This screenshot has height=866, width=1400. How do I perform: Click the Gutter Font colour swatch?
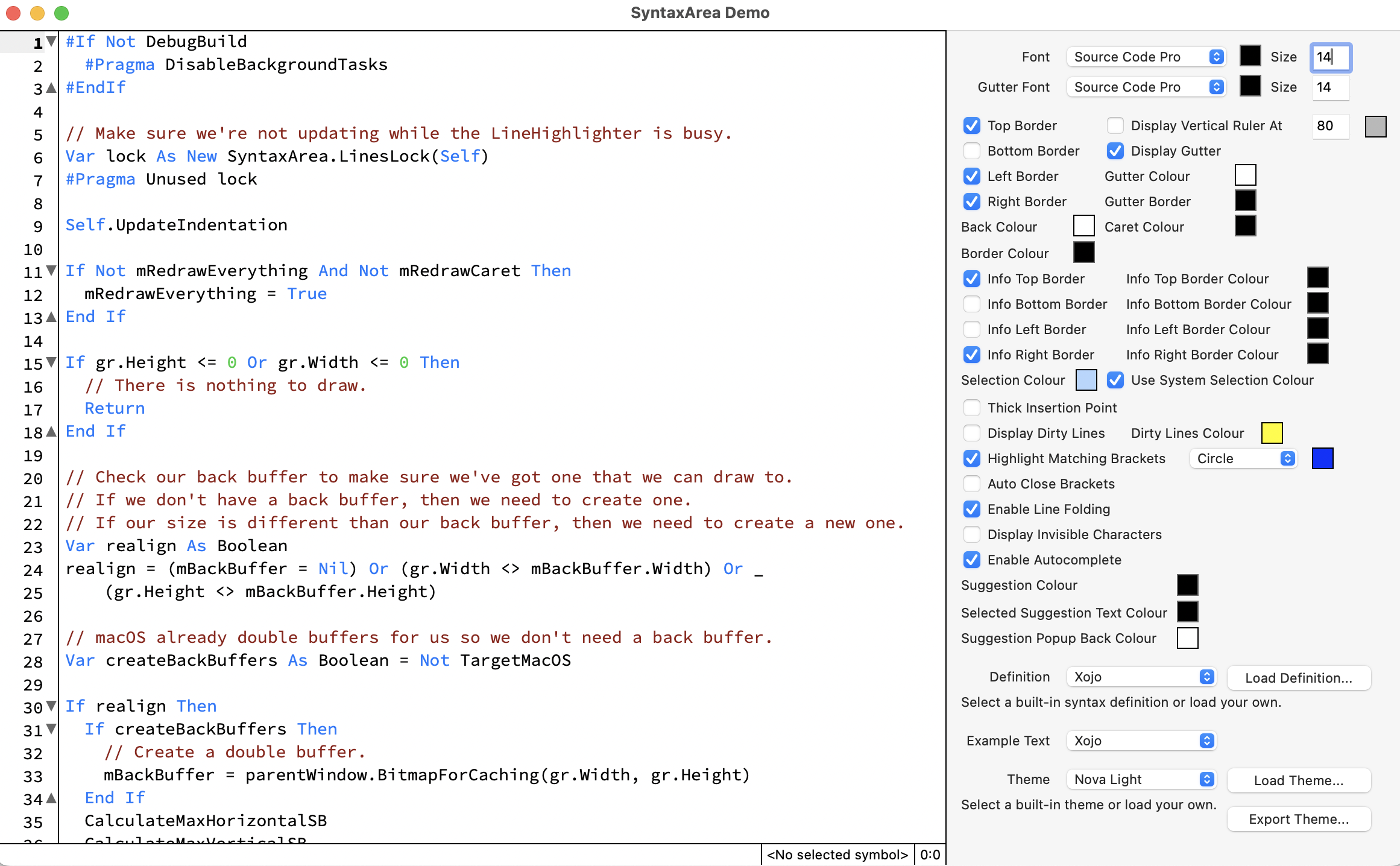1250,86
